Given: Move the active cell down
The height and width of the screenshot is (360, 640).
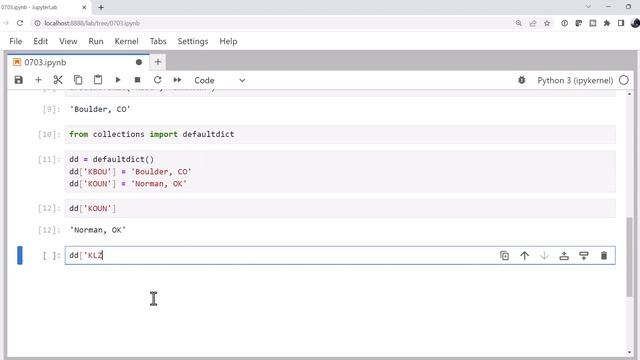Looking at the screenshot, I should coord(544,256).
